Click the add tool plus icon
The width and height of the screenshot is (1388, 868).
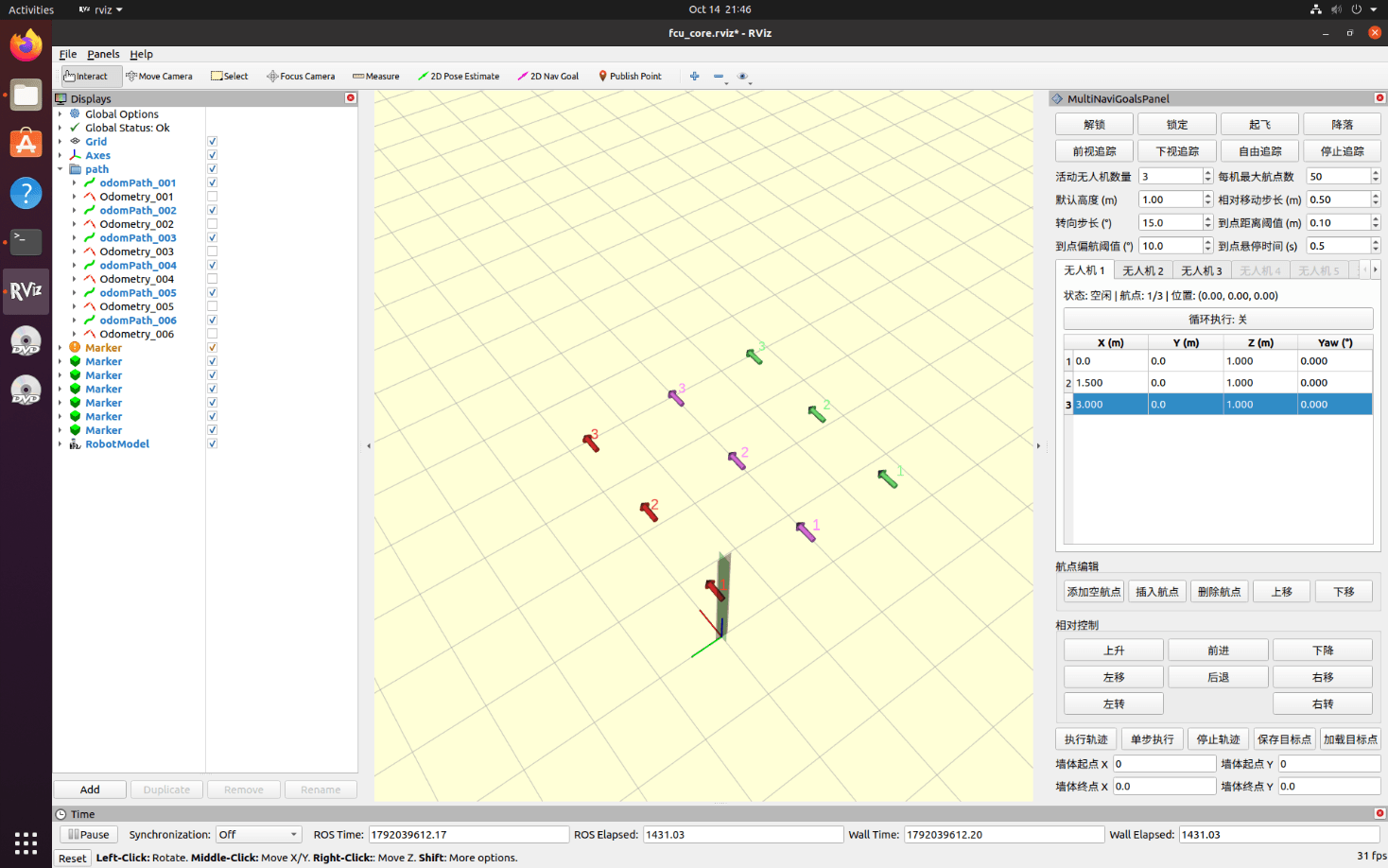point(694,77)
